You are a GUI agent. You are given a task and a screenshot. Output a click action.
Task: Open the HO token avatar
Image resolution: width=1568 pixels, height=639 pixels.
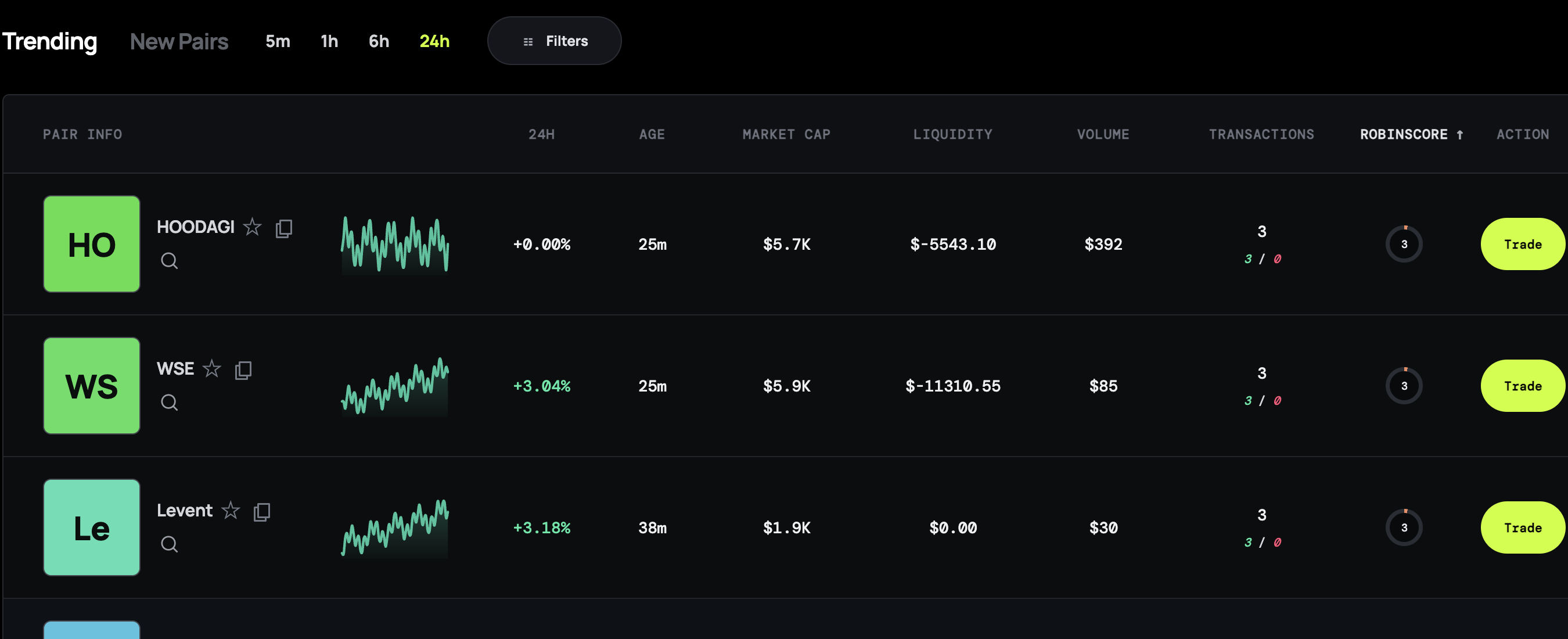point(92,243)
